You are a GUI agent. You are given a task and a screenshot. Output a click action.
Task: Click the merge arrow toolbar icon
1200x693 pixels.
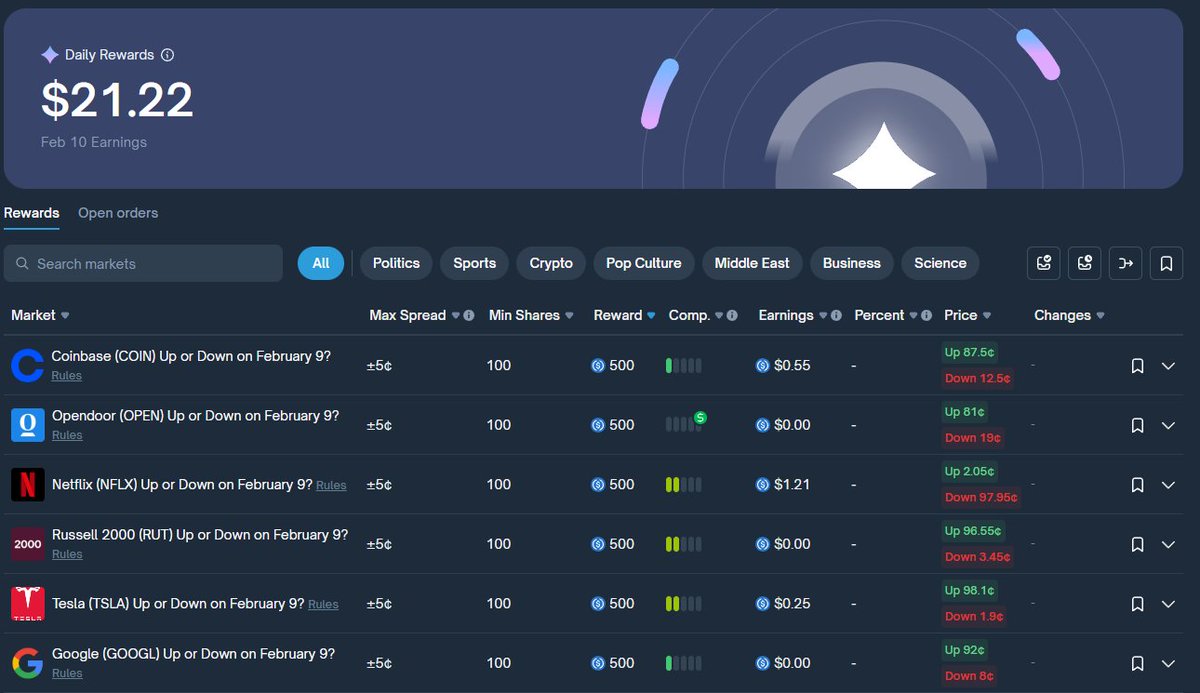point(1126,264)
